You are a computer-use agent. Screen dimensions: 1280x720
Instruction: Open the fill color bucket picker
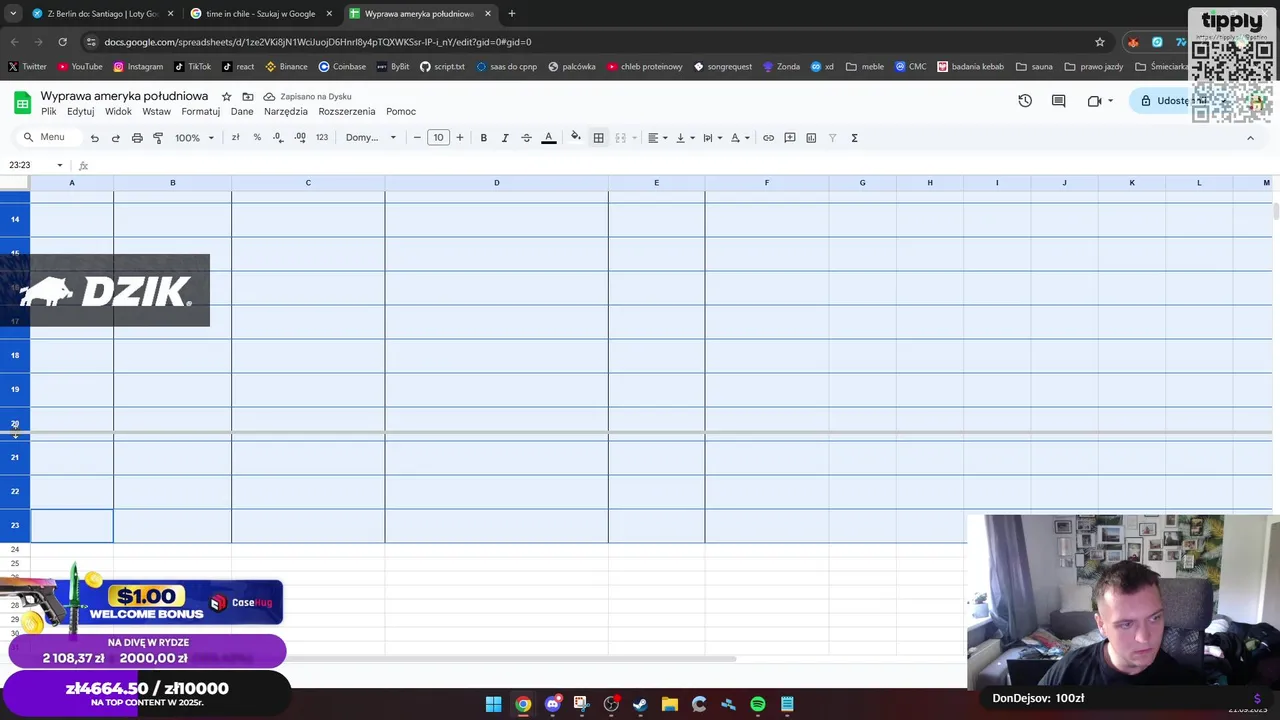coord(575,138)
